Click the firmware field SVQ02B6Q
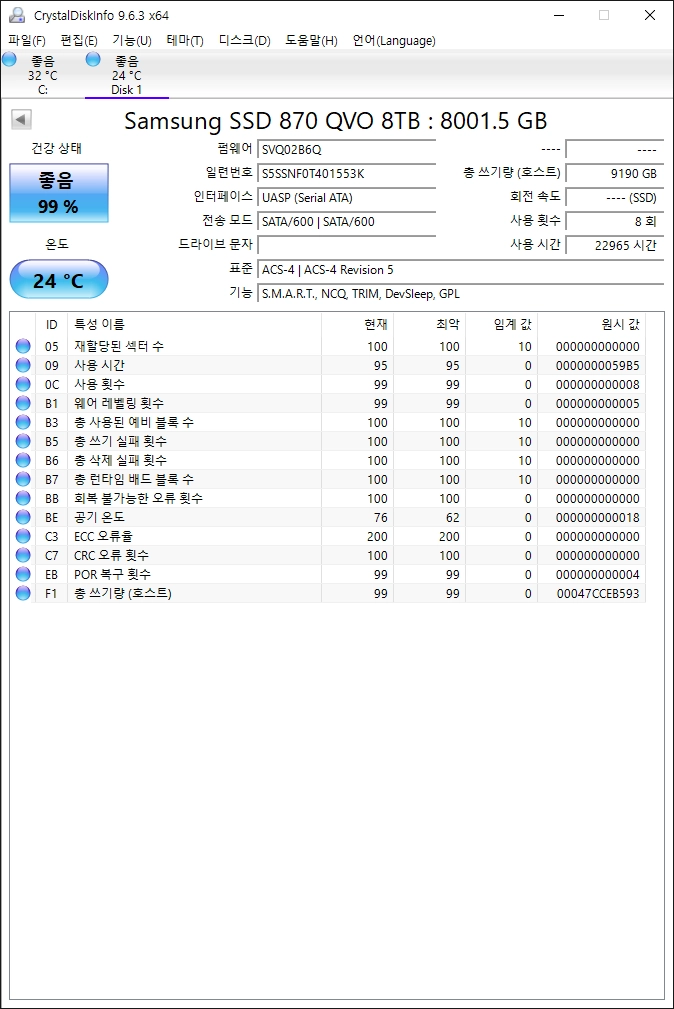The image size is (674, 1009). click(346, 149)
